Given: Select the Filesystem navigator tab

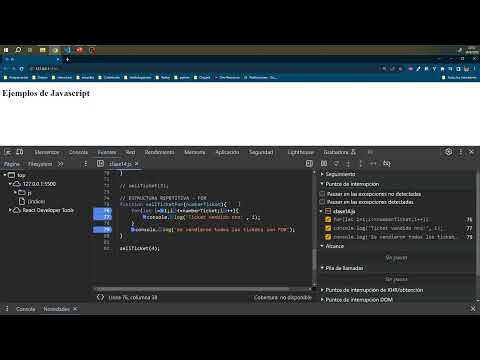Looking at the screenshot, I should [x=40, y=164].
